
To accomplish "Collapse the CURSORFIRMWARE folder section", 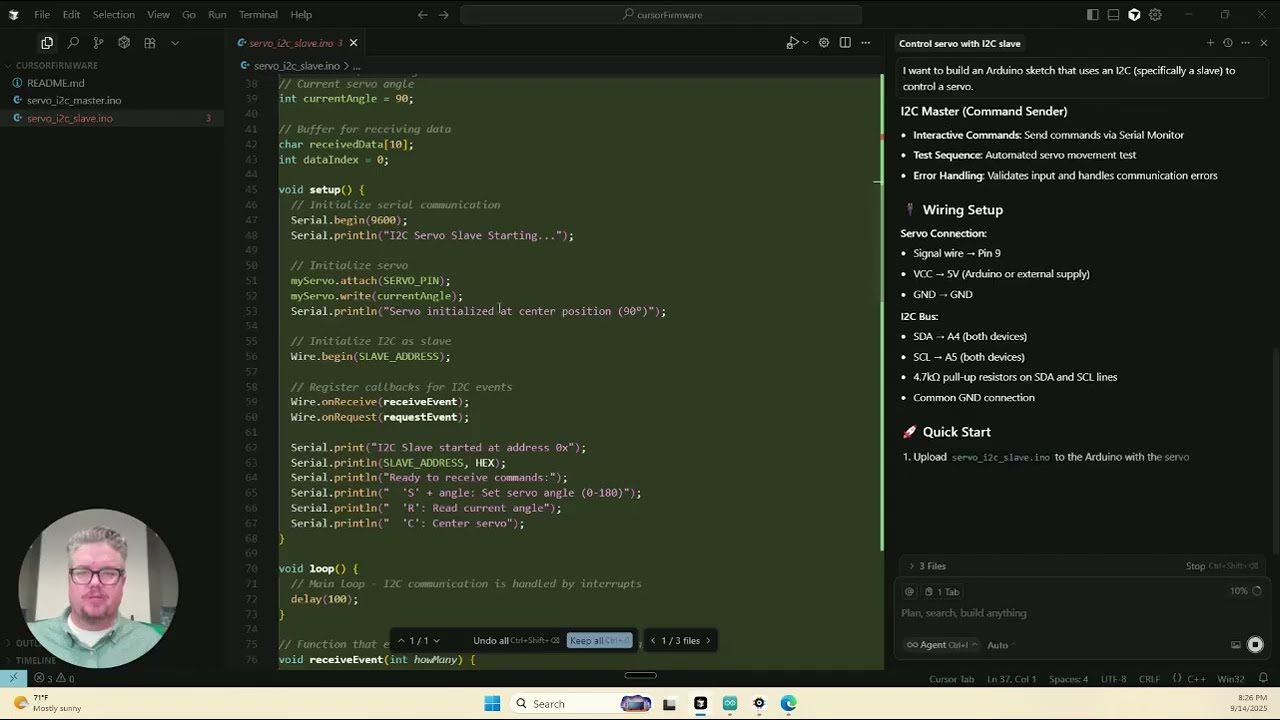I will coord(56,65).
